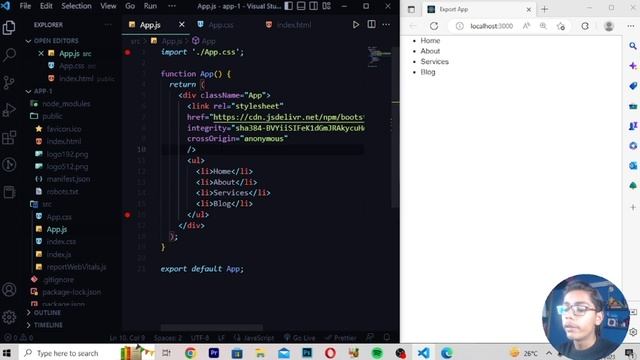Open Customize Layout icon in title bar
Viewport: 640px width, 360px height.
[326, 6]
